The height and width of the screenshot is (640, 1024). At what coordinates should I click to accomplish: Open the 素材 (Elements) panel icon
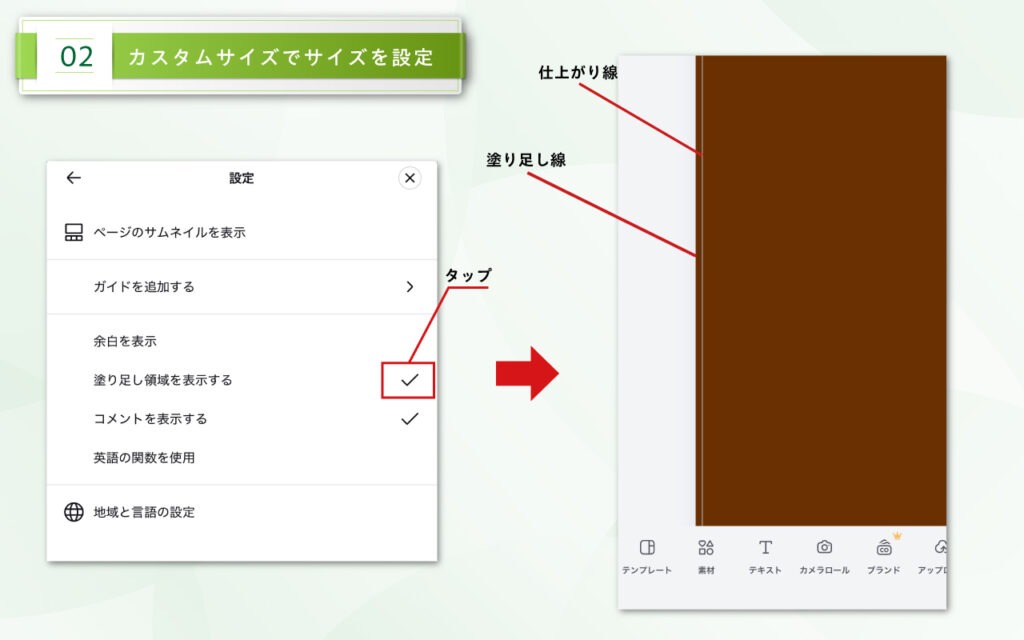(x=707, y=548)
